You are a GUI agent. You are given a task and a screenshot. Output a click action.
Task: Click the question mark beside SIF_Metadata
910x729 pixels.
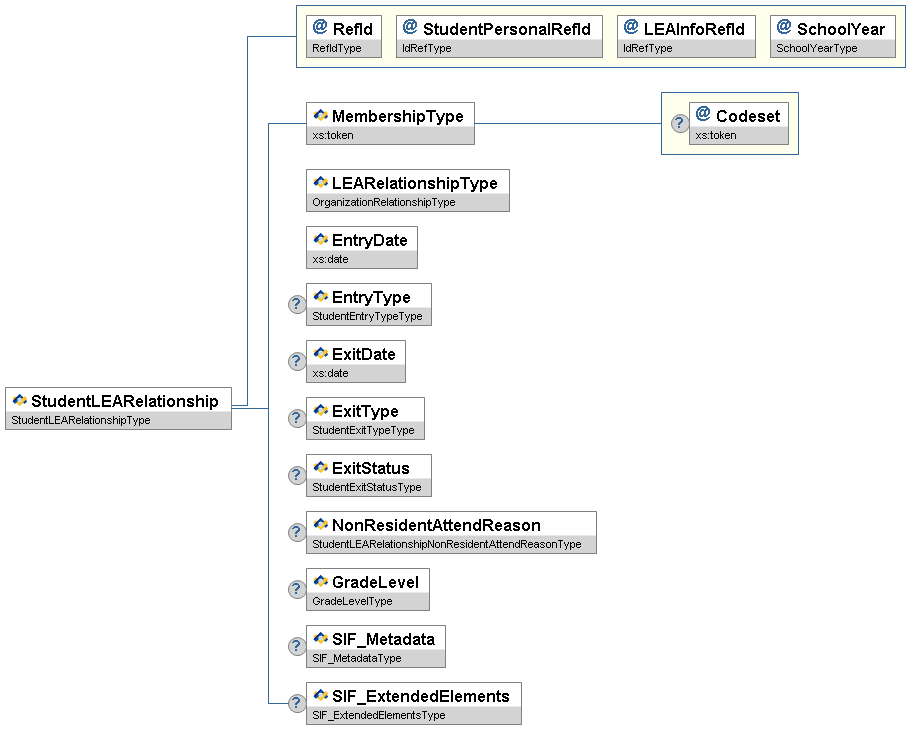[297, 647]
